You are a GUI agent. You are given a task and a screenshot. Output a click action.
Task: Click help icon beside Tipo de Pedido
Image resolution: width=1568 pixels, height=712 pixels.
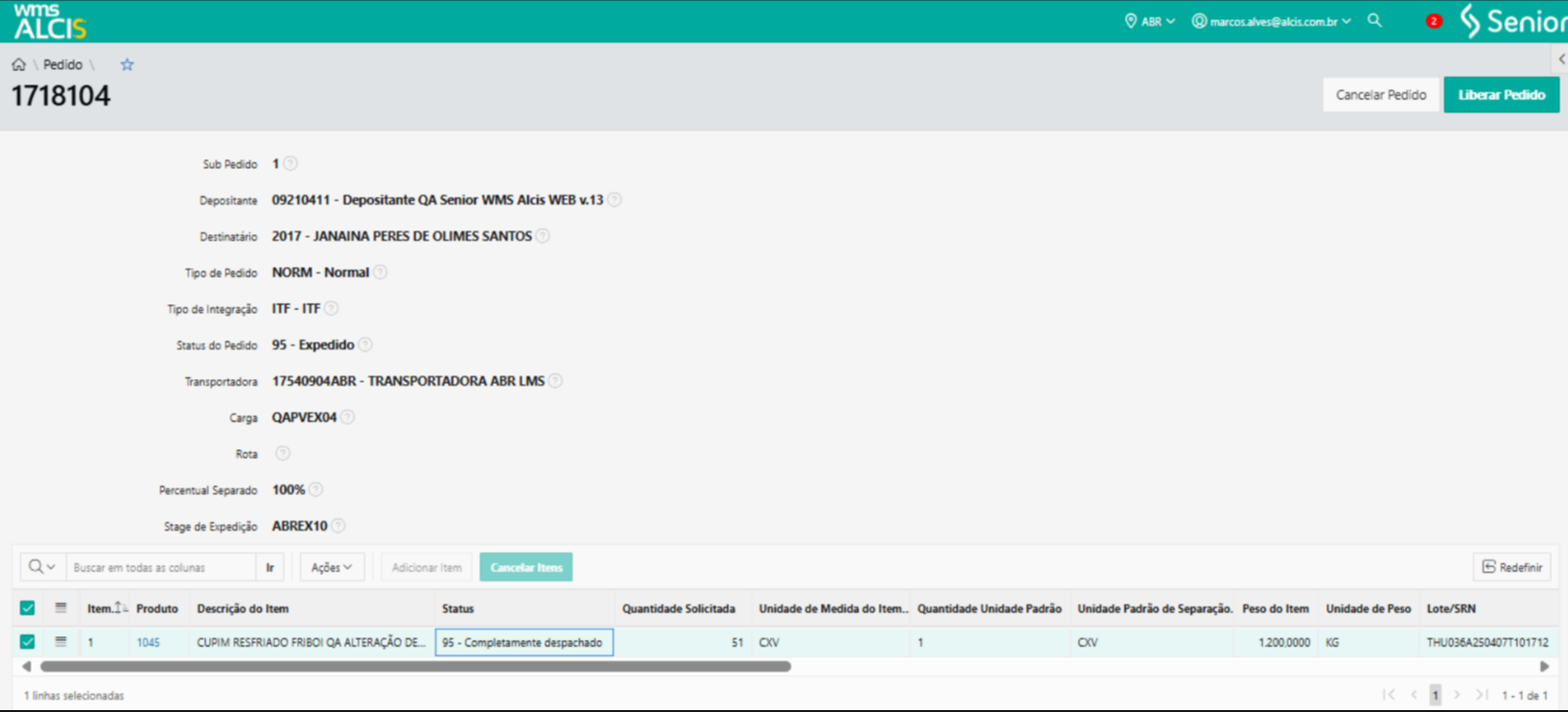380,273
